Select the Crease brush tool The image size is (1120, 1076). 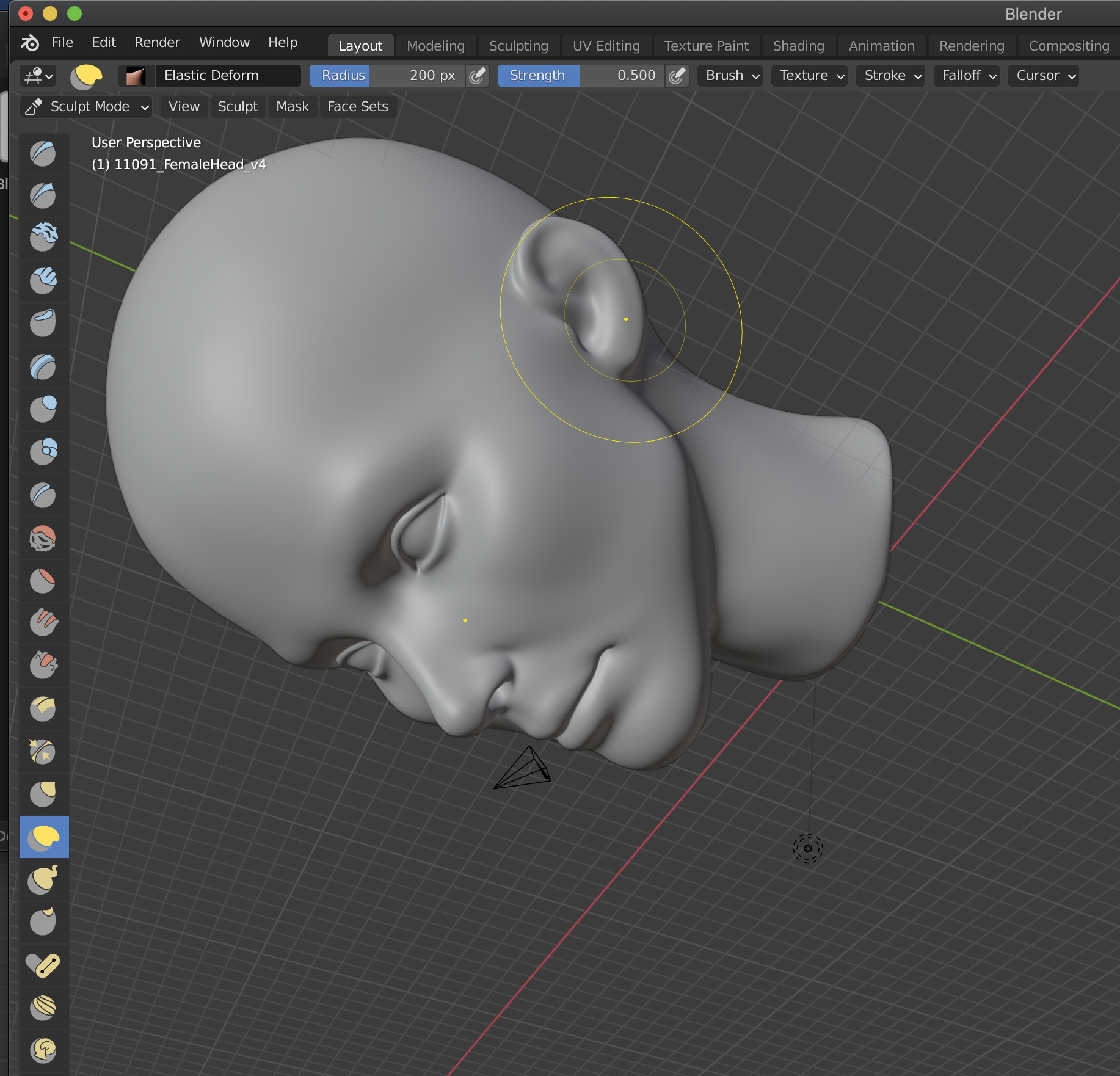43,495
